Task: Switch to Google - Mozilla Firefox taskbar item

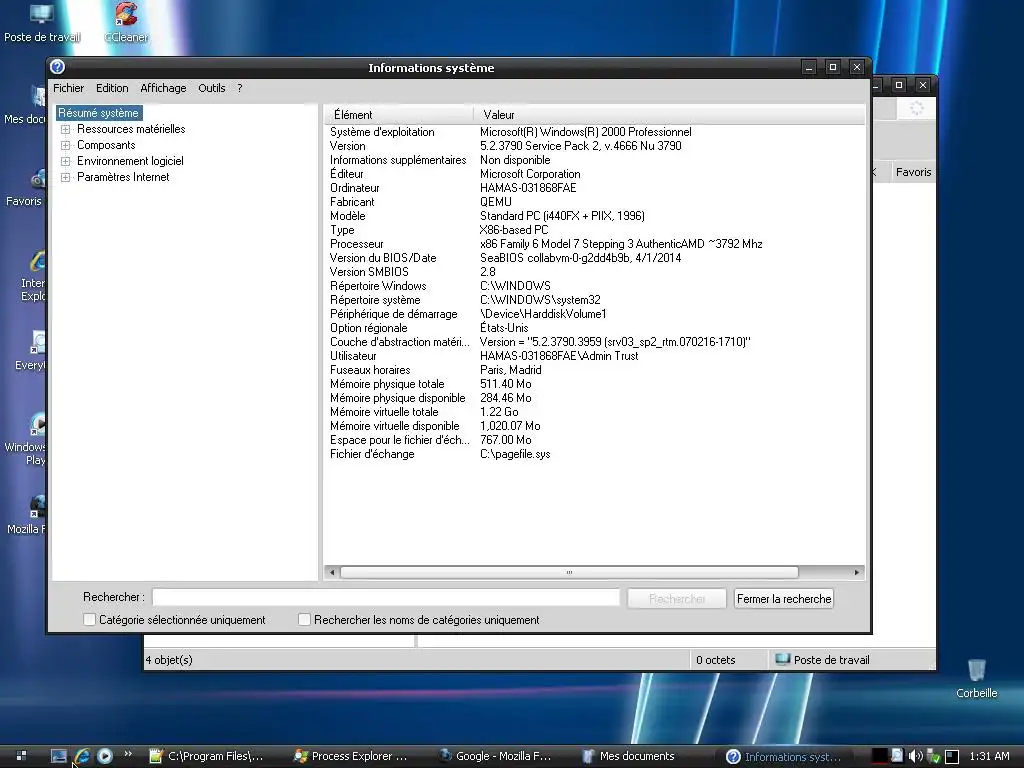Action: 496,756
